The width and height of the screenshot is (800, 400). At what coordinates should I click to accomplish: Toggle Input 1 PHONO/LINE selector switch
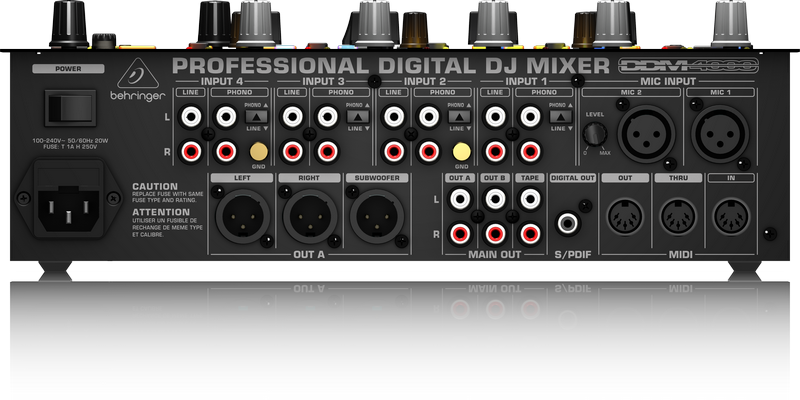pos(560,116)
